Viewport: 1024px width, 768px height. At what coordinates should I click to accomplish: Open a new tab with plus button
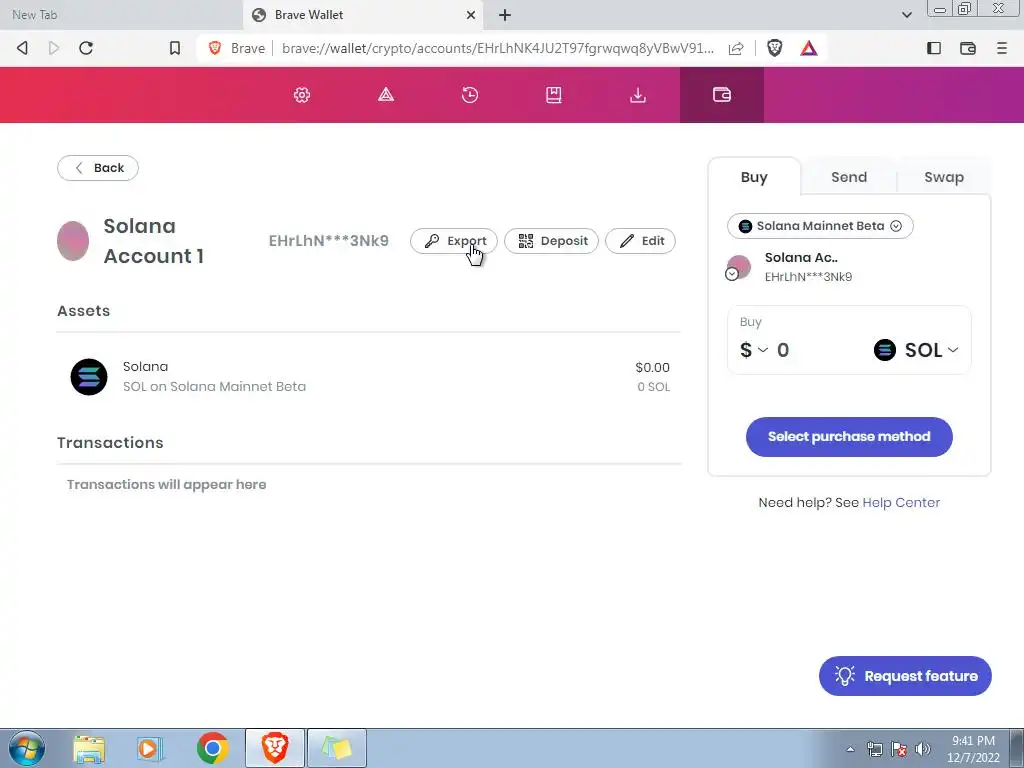(505, 15)
